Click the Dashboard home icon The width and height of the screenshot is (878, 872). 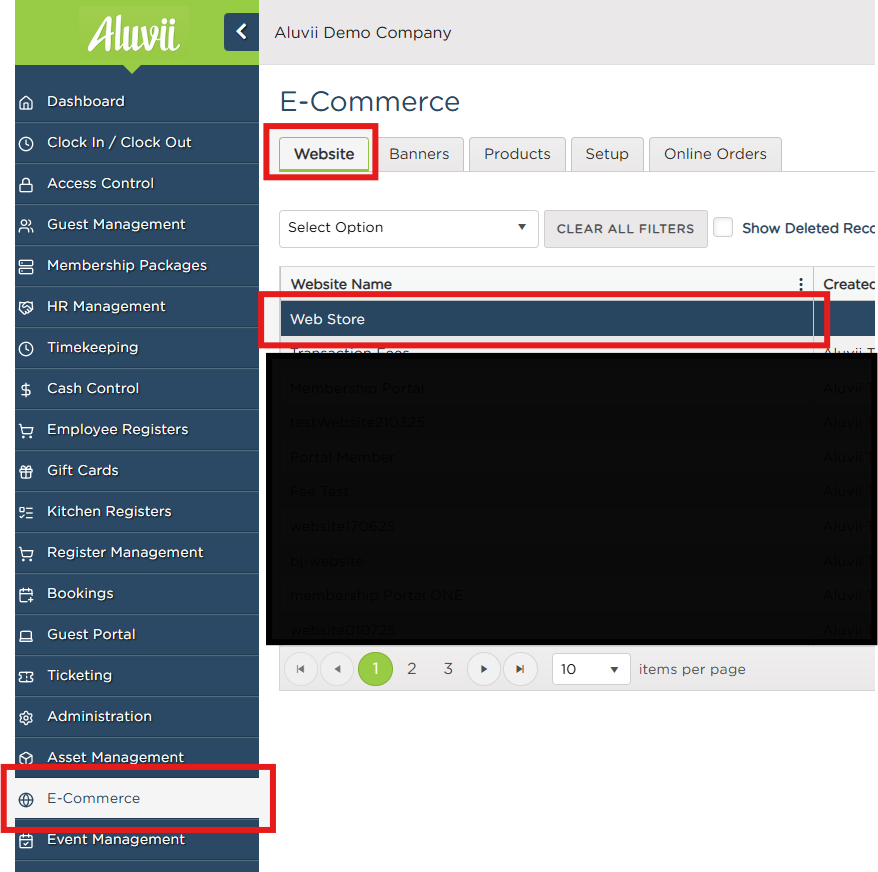click(x=26, y=102)
